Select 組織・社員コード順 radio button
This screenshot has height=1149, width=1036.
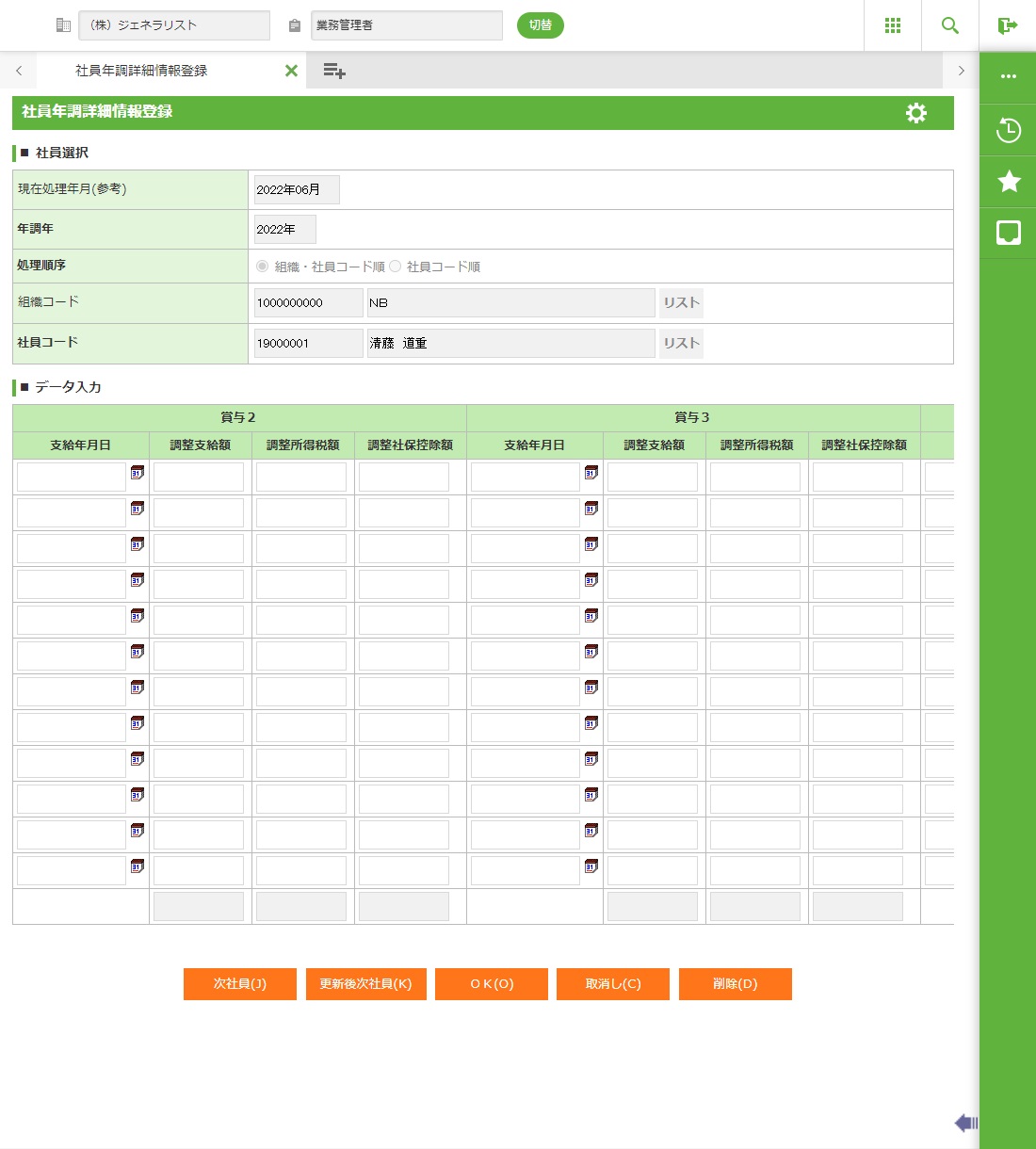click(263, 267)
